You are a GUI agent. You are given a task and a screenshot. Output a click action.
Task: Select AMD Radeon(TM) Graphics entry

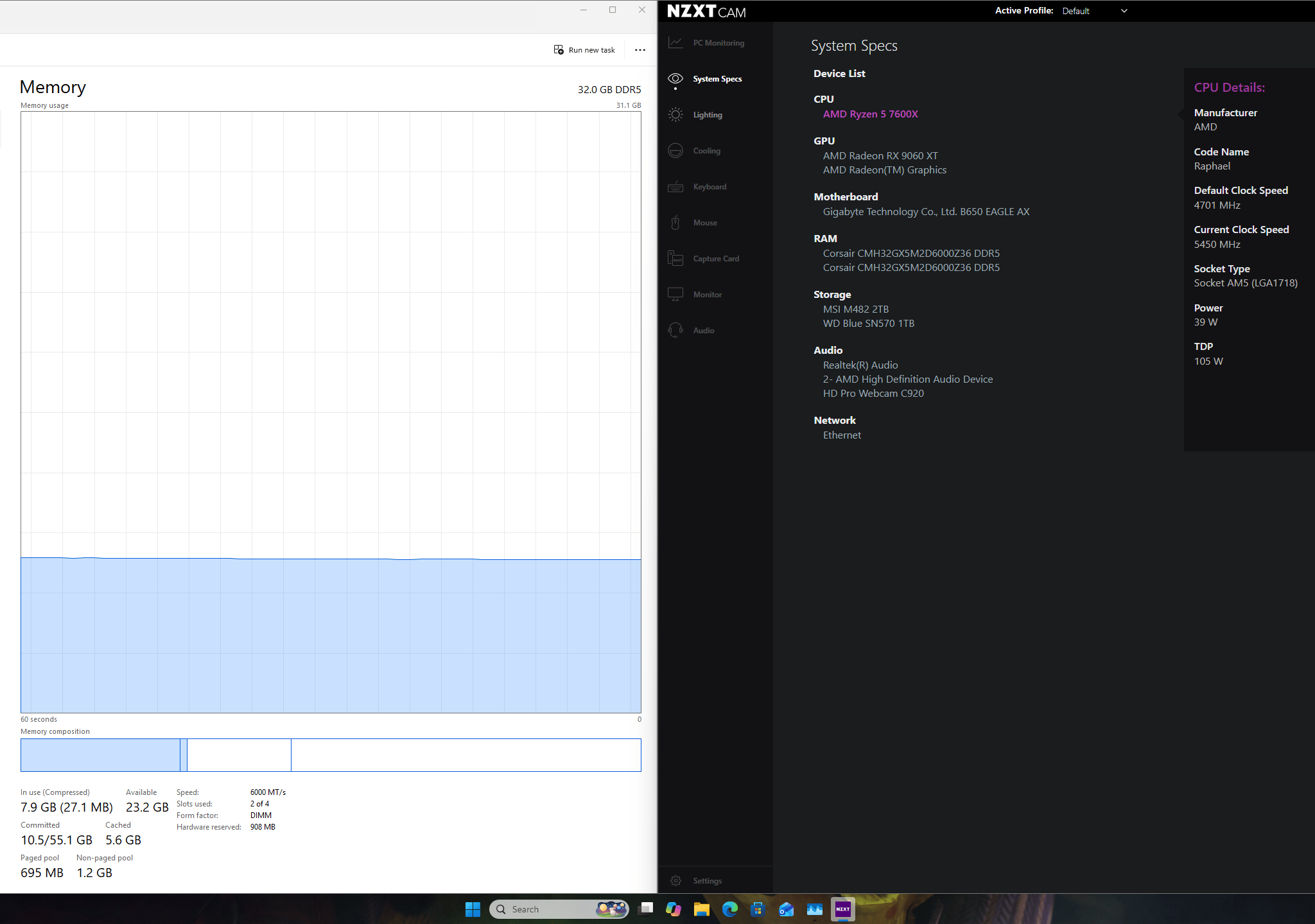885,170
